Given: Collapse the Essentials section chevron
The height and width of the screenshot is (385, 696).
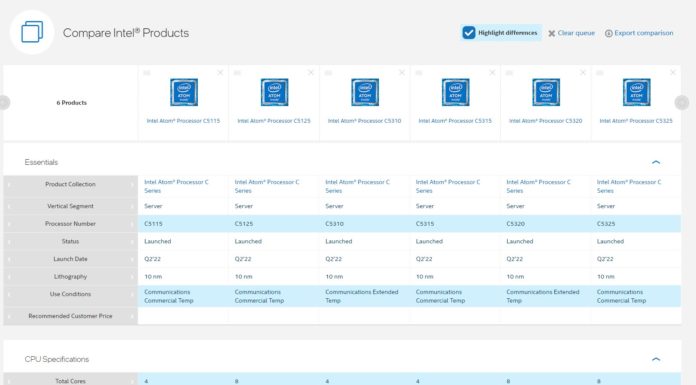Looking at the screenshot, I should (x=656, y=162).
